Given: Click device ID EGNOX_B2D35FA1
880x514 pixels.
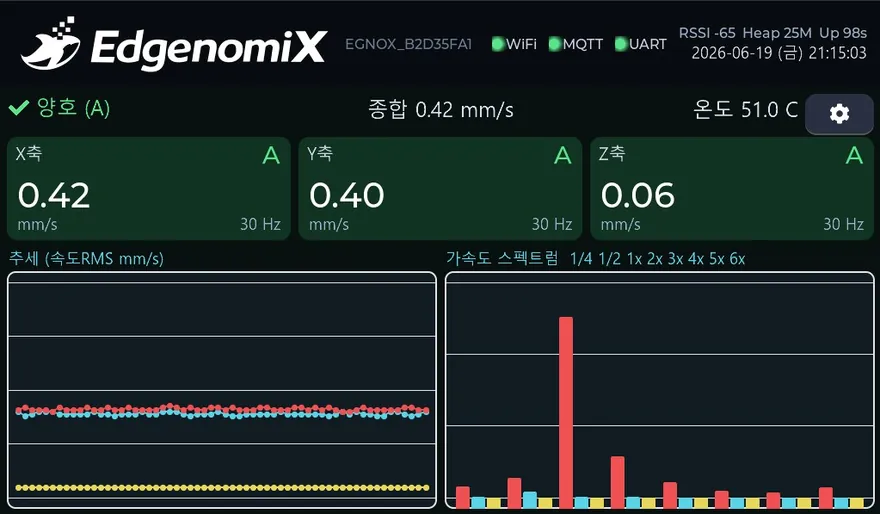Looking at the screenshot, I should tap(408, 44).
